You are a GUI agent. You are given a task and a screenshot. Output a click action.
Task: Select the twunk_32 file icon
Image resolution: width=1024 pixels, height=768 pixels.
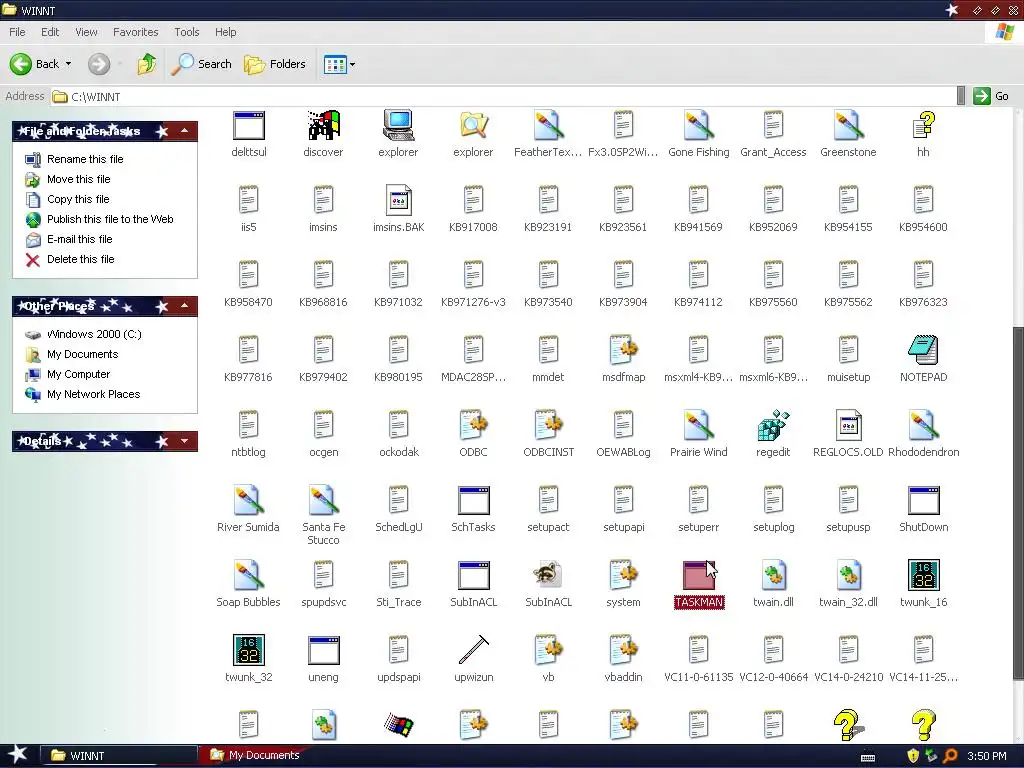(x=248, y=650)
